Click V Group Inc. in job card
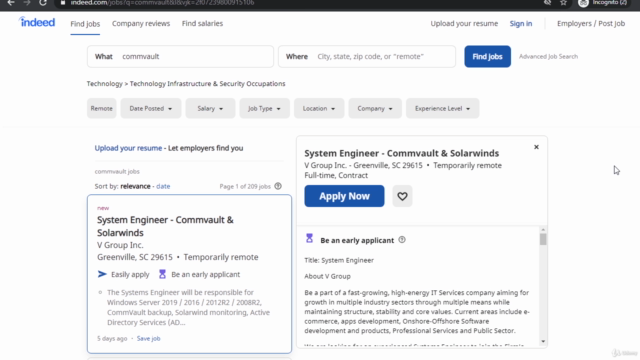The image size is (640, 360). pos(120,245)
